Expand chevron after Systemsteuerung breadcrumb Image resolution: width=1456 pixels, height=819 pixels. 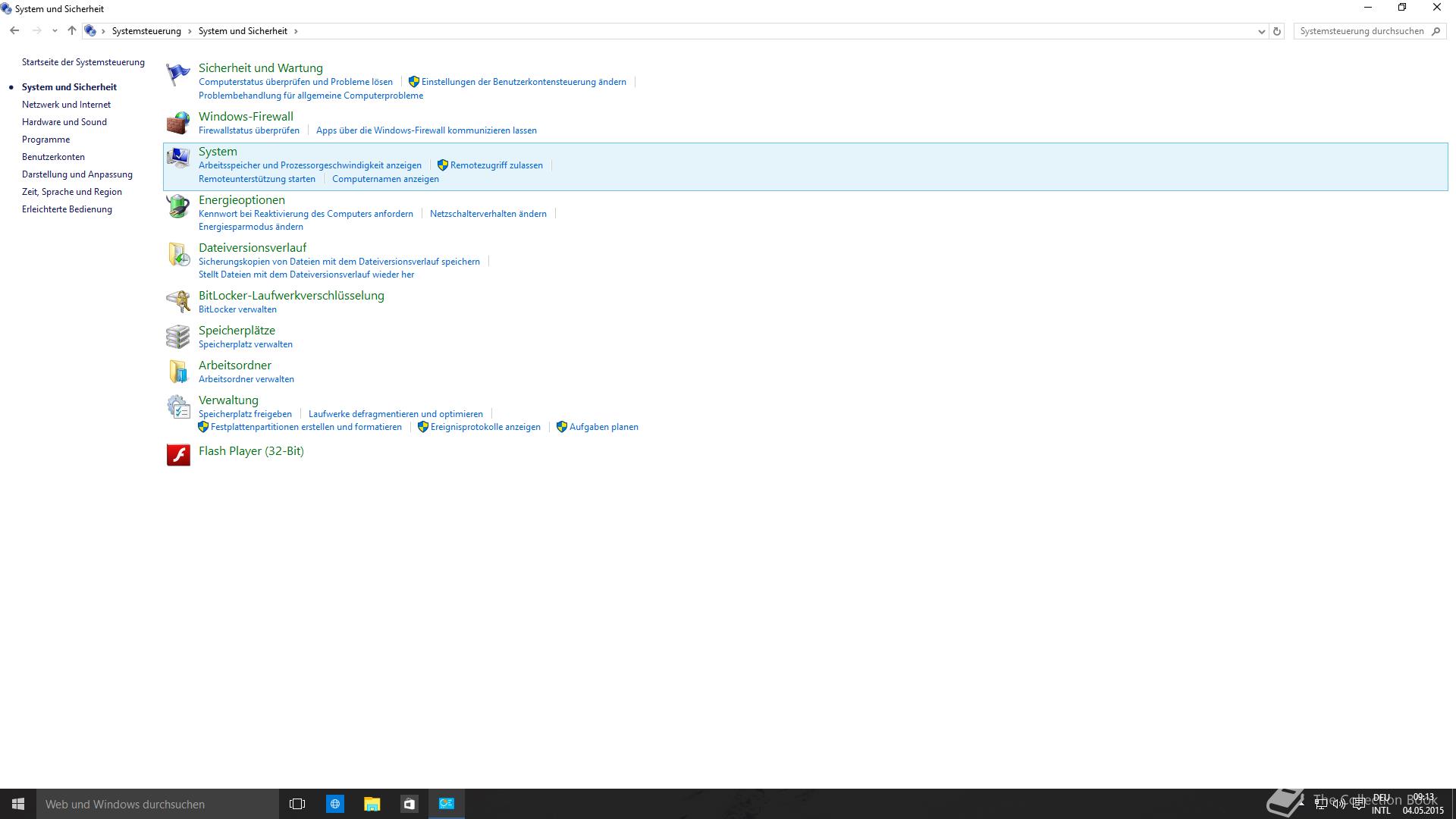[190, 31]
